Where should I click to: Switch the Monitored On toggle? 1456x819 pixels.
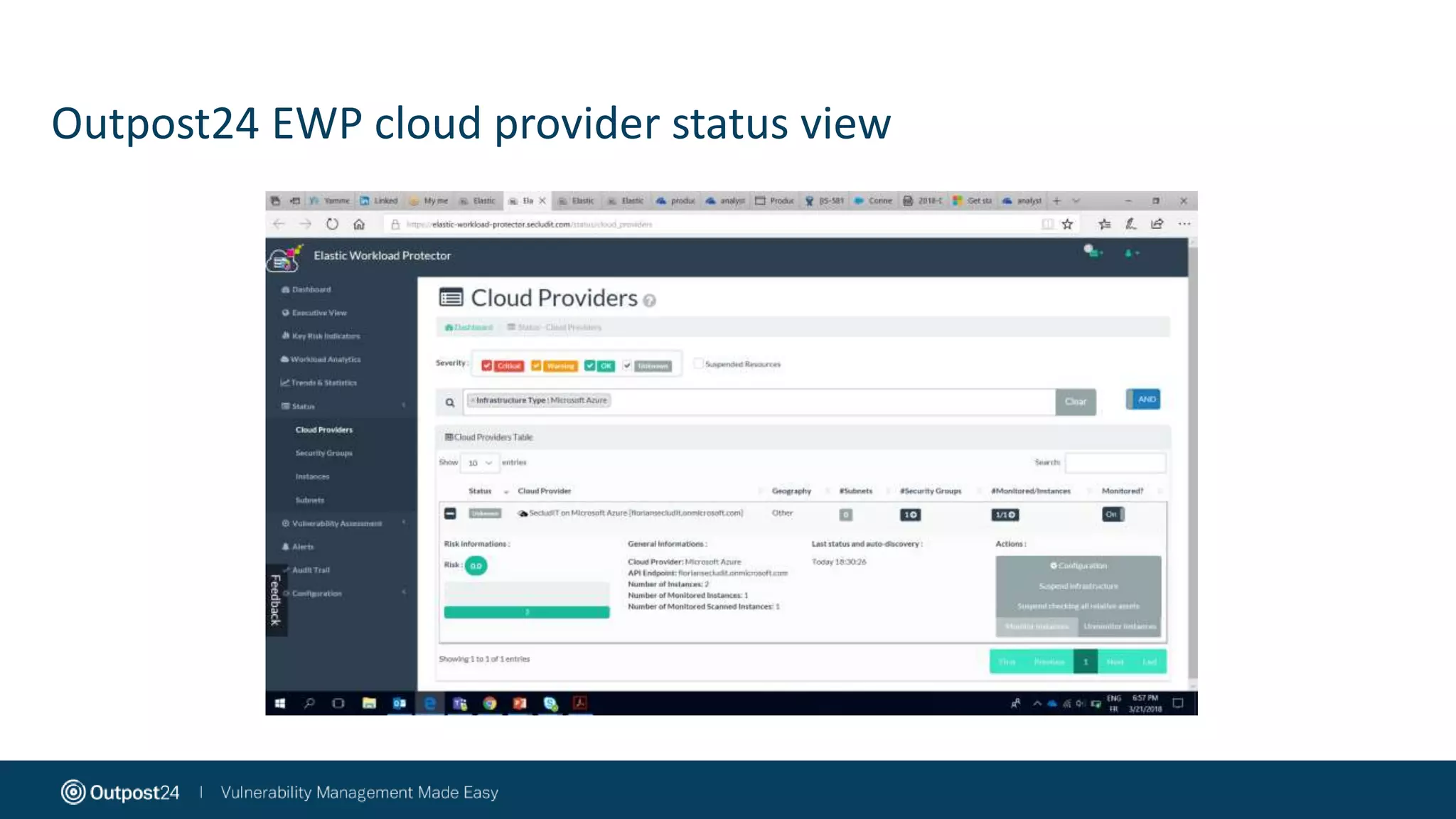tap(1113, 514)
